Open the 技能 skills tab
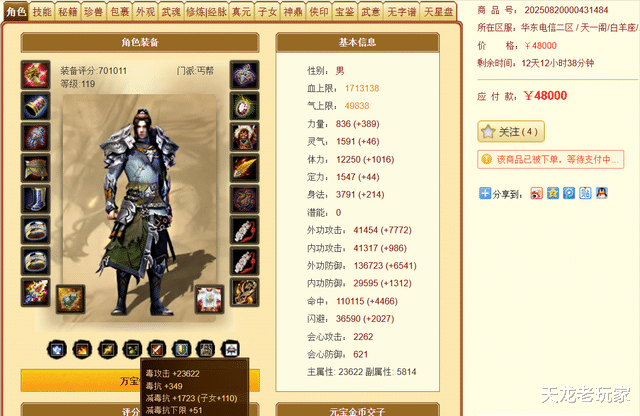 coord(42,12)
